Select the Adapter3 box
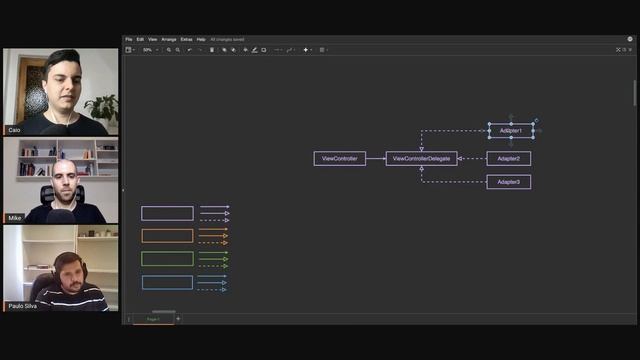 click(509, 182)
